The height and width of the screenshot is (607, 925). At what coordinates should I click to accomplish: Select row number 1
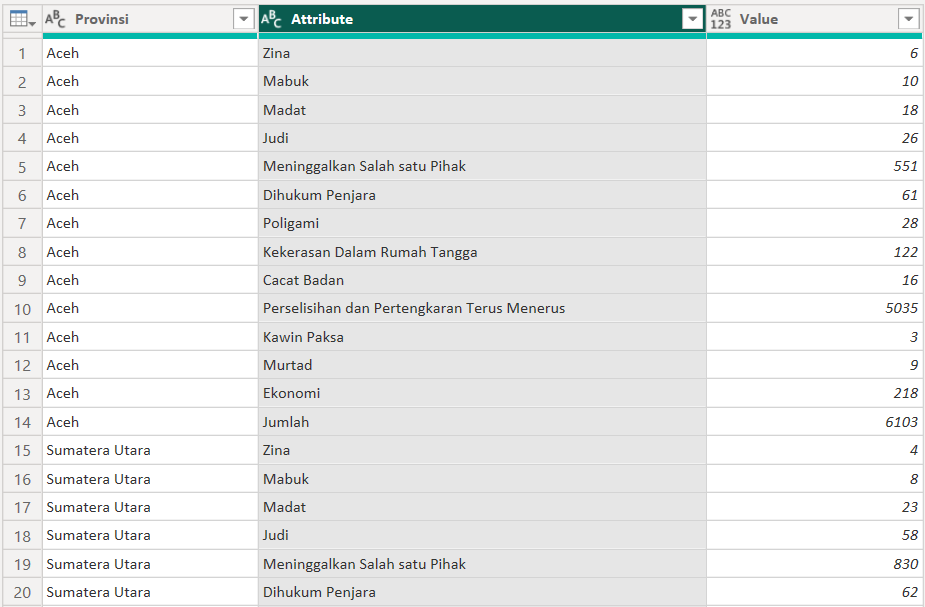coord(22,53)
